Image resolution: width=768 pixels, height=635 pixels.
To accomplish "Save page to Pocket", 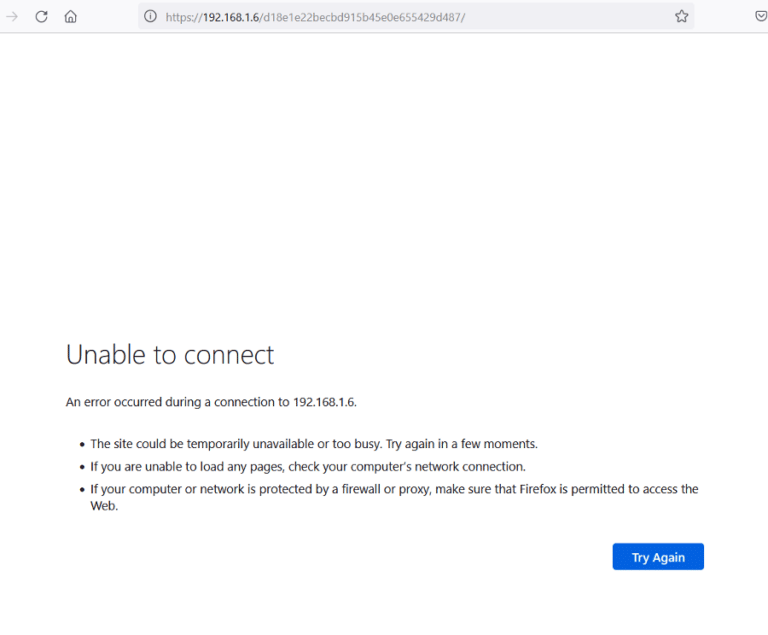I will 760,16.
